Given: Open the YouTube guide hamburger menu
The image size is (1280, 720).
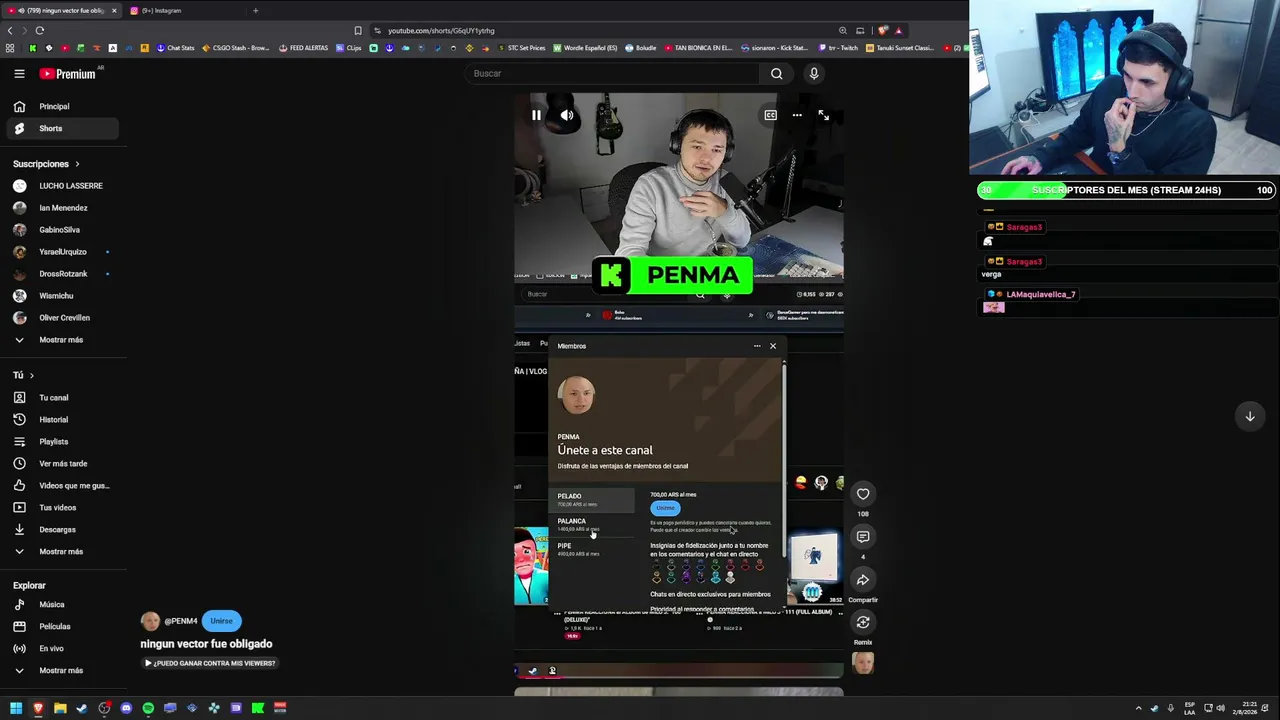Looking at the screenshot, I should (x=19, y=73).
